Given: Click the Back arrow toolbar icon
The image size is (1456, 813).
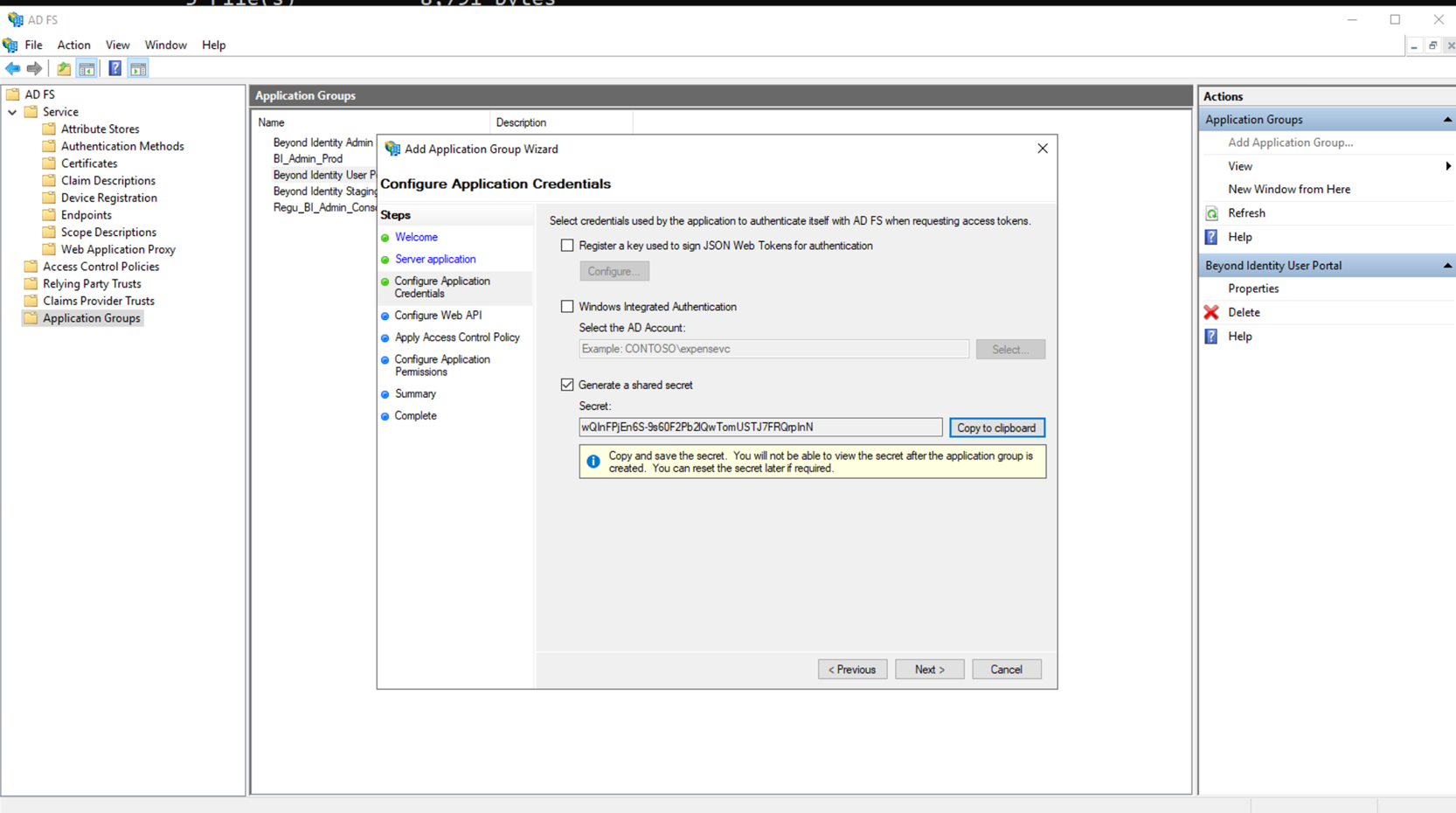Looking at the screenshot, I should pos(13,68).
